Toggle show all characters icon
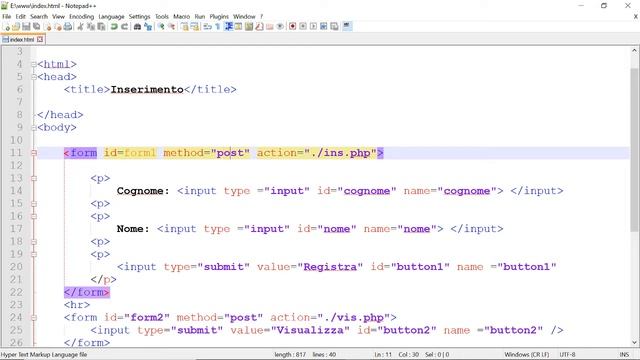 point(217,27)
